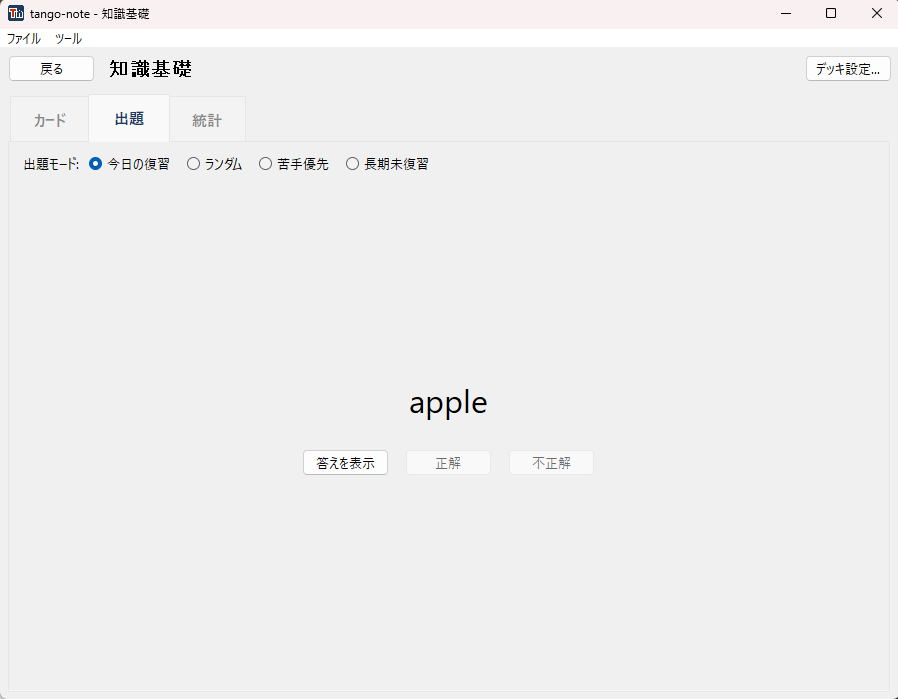This screenshot has height=699, width=898.
Task: Switch to the 統計 tab
Action: pyautogui.click(x=207, y=120)
